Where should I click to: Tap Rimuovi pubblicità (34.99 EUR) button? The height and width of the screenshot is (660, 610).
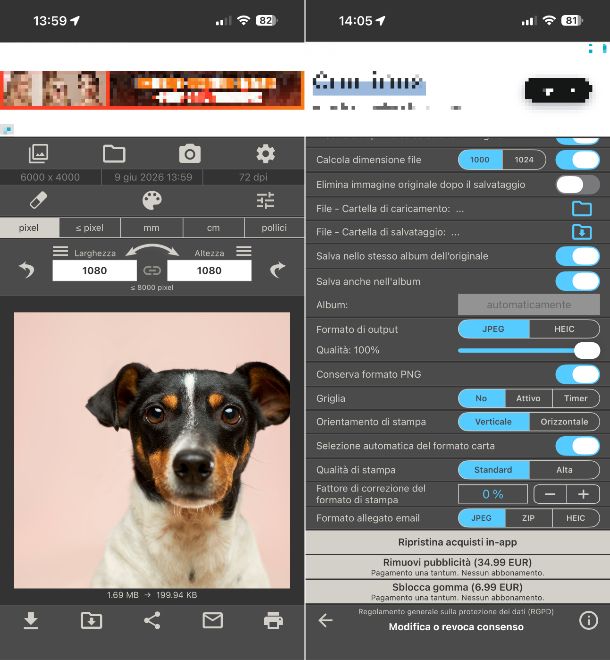(458, 567)
